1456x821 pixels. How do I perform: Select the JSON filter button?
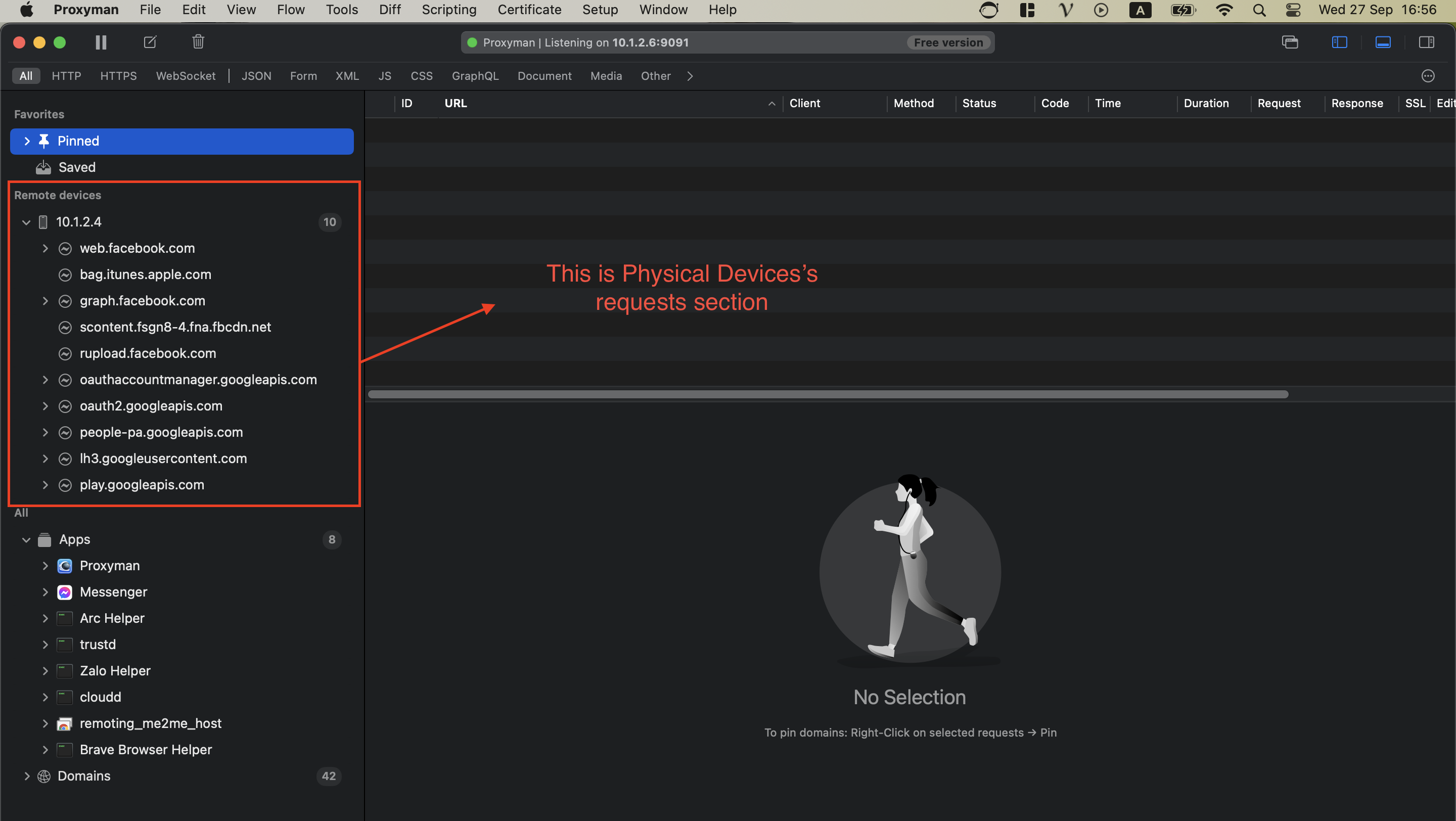point(256,76)
